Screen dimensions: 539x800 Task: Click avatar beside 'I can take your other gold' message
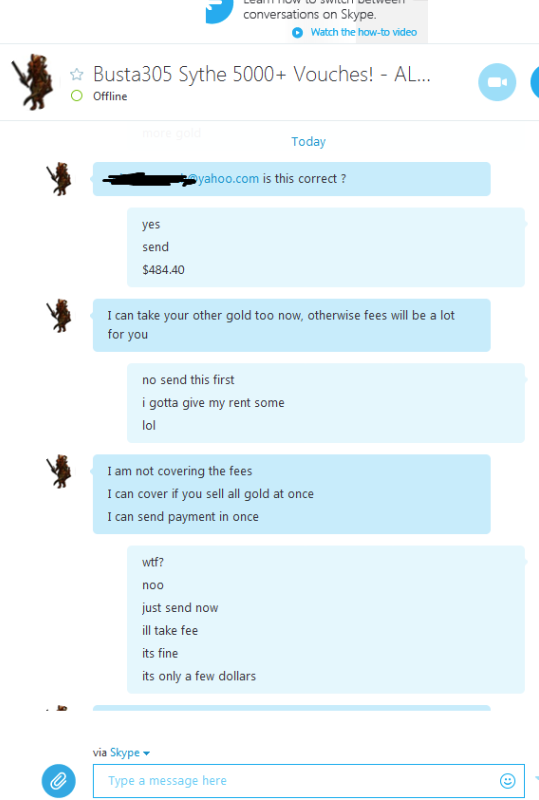point(60,316)
